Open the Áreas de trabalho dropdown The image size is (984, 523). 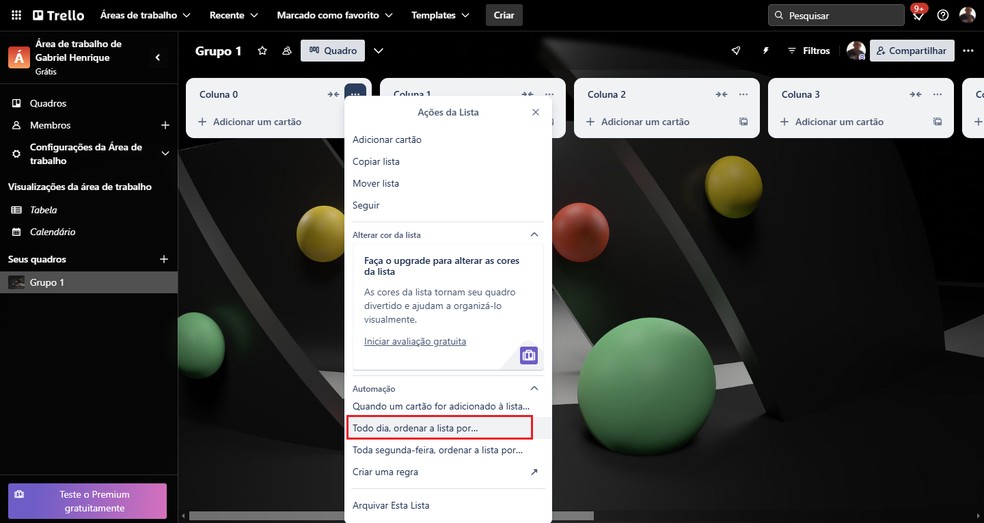point(146,15)
